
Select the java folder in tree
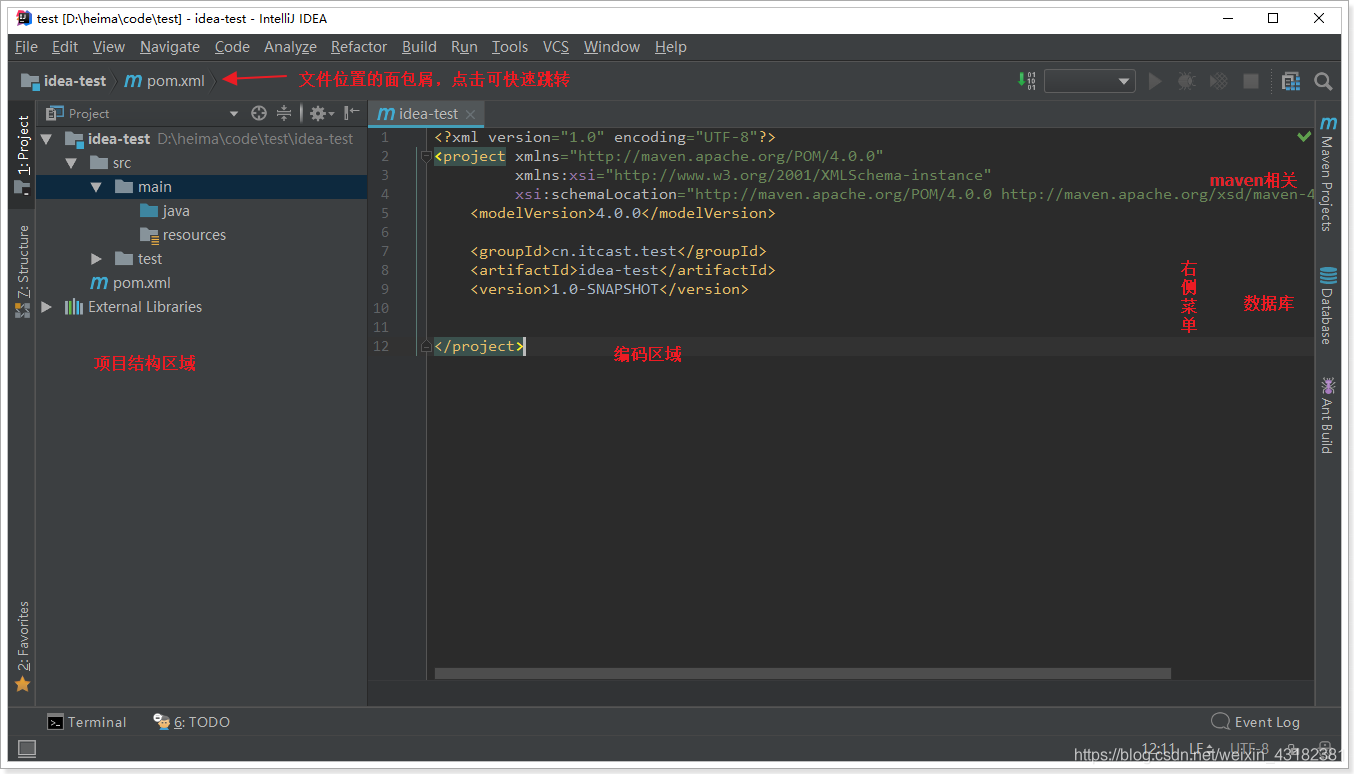pos(166,211)
